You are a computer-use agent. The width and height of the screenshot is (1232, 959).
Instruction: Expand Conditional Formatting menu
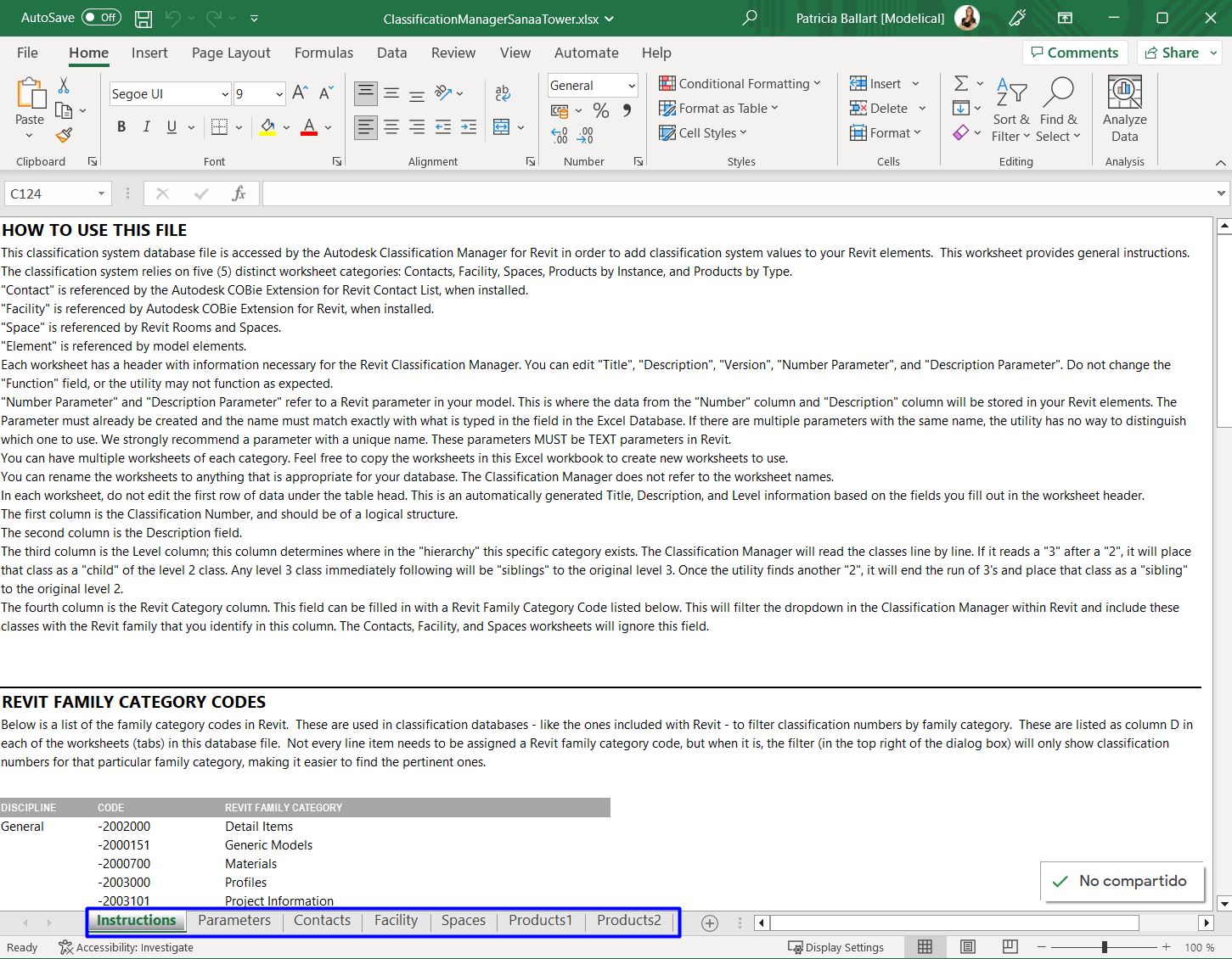point(740,83)
